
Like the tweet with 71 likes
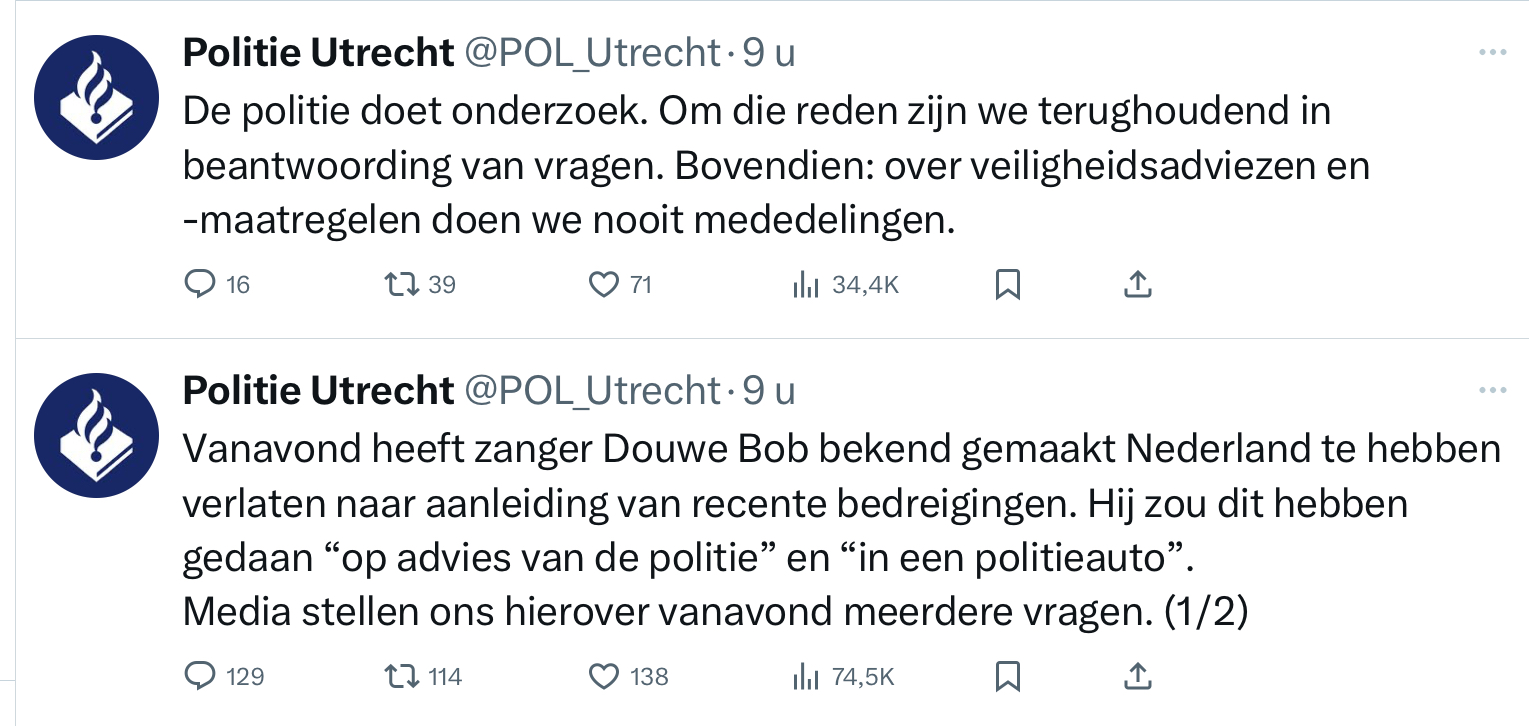pyautogui.click(x=604, y=285)
